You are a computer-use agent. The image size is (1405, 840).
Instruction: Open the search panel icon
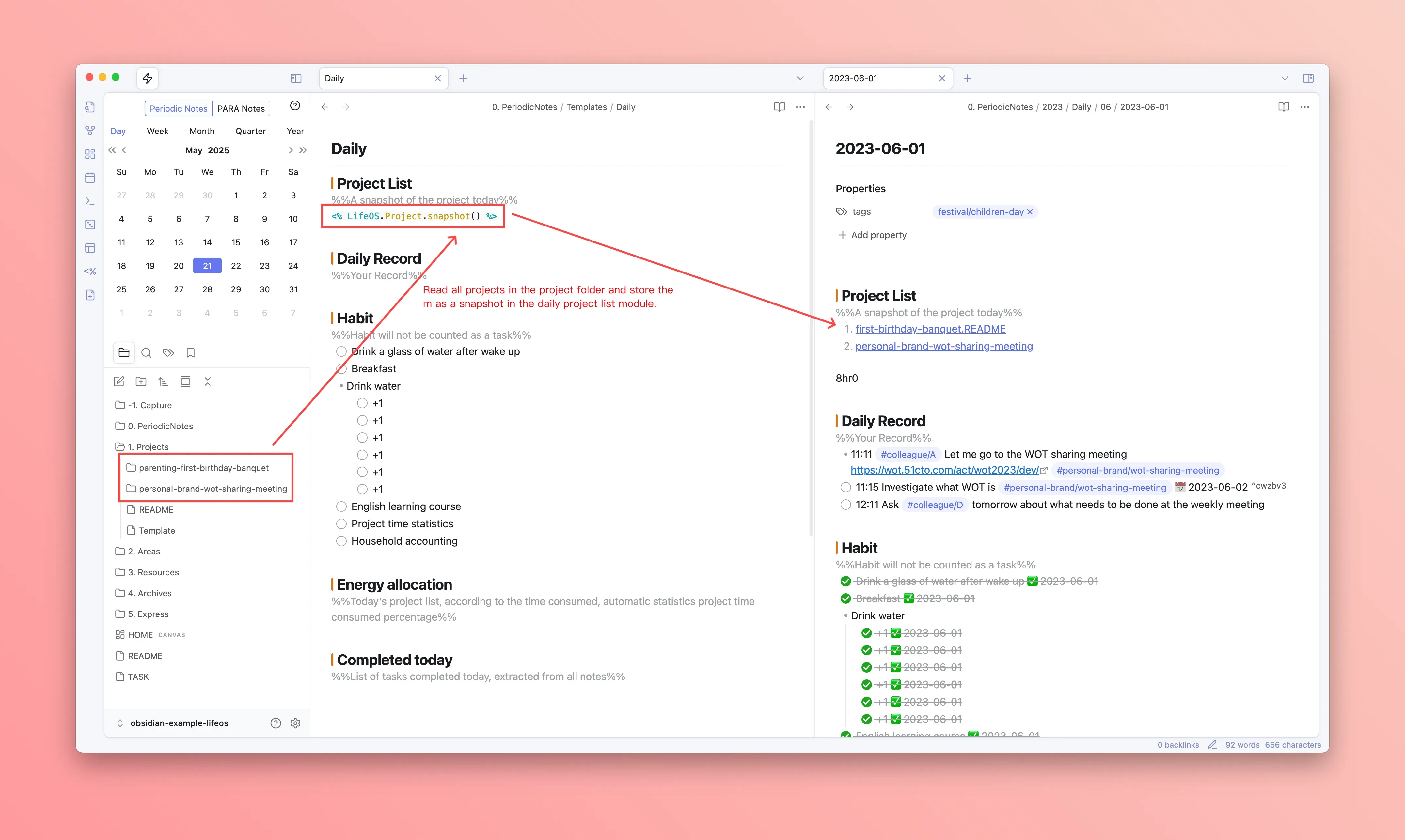[146, 353]
